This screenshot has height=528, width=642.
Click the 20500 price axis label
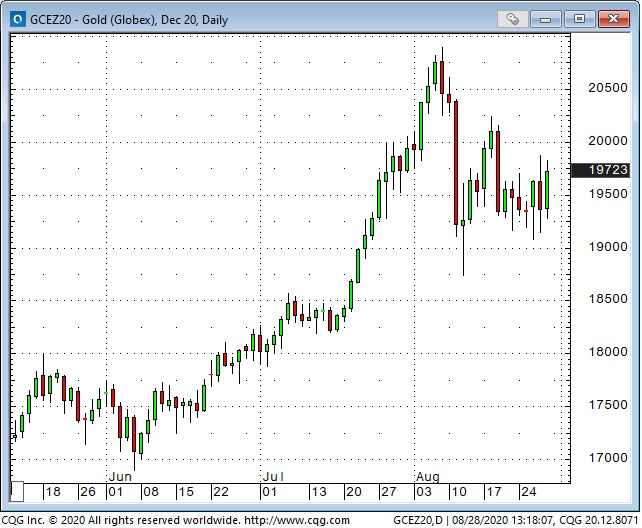[608, 88]
